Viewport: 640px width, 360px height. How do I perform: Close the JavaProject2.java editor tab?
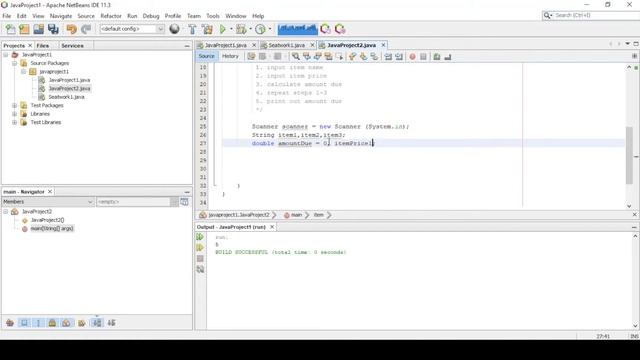(x=383, y=45)
